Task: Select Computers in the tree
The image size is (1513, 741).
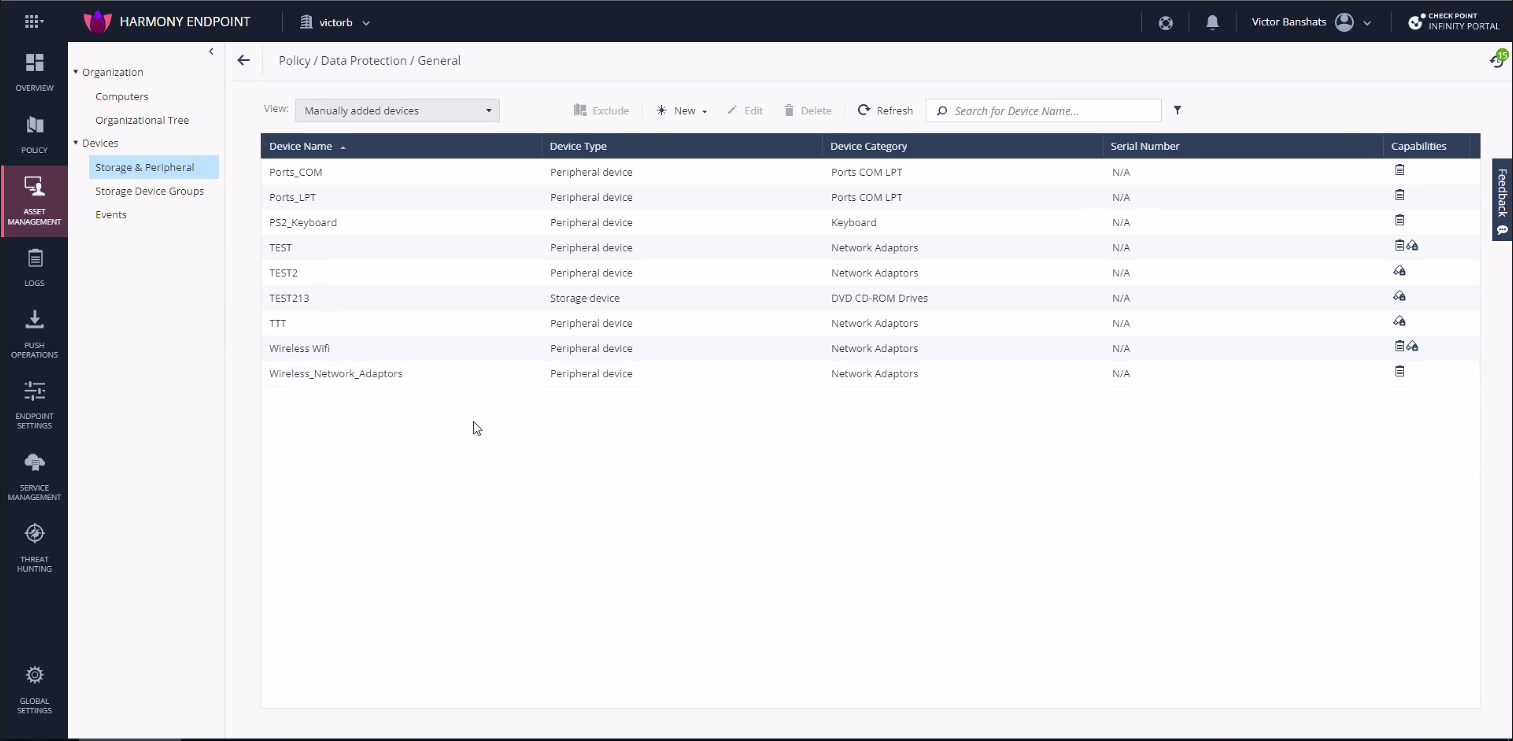Action: tap(122, 97)
